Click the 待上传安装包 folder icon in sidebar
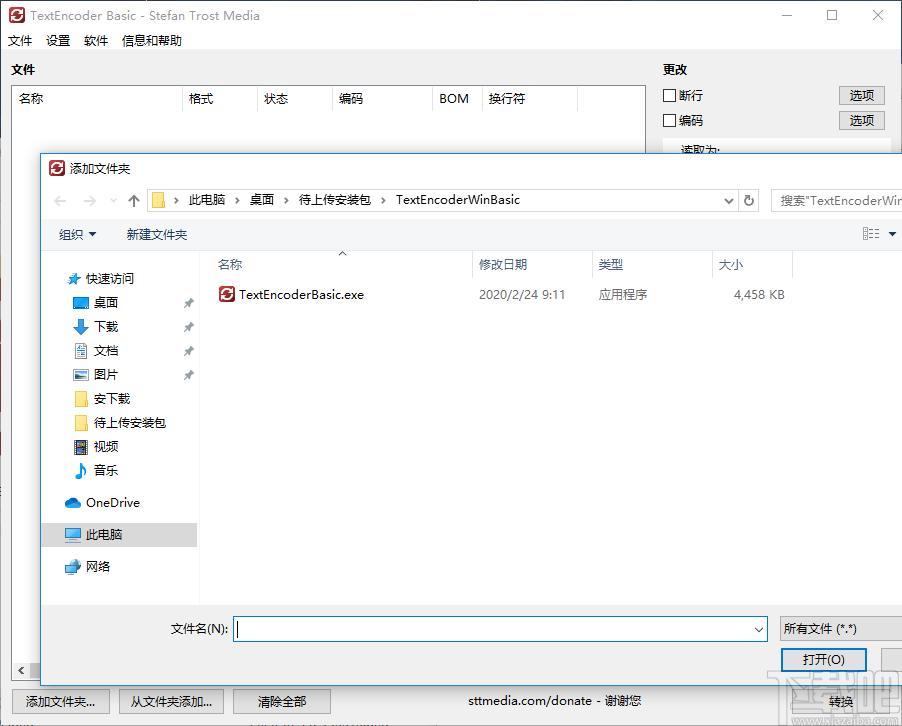Image resolution: width=902 pixels, height=726 pixels. 81,423
